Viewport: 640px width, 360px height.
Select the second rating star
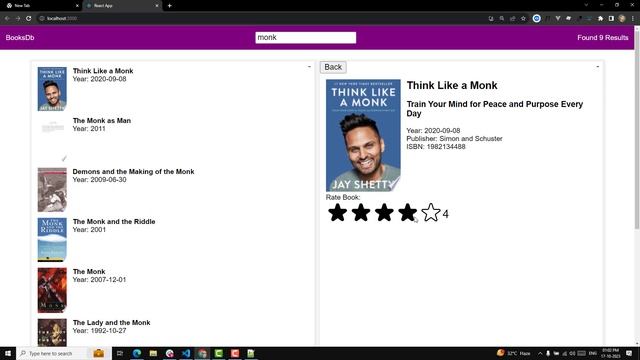click(x=361, y=213)
